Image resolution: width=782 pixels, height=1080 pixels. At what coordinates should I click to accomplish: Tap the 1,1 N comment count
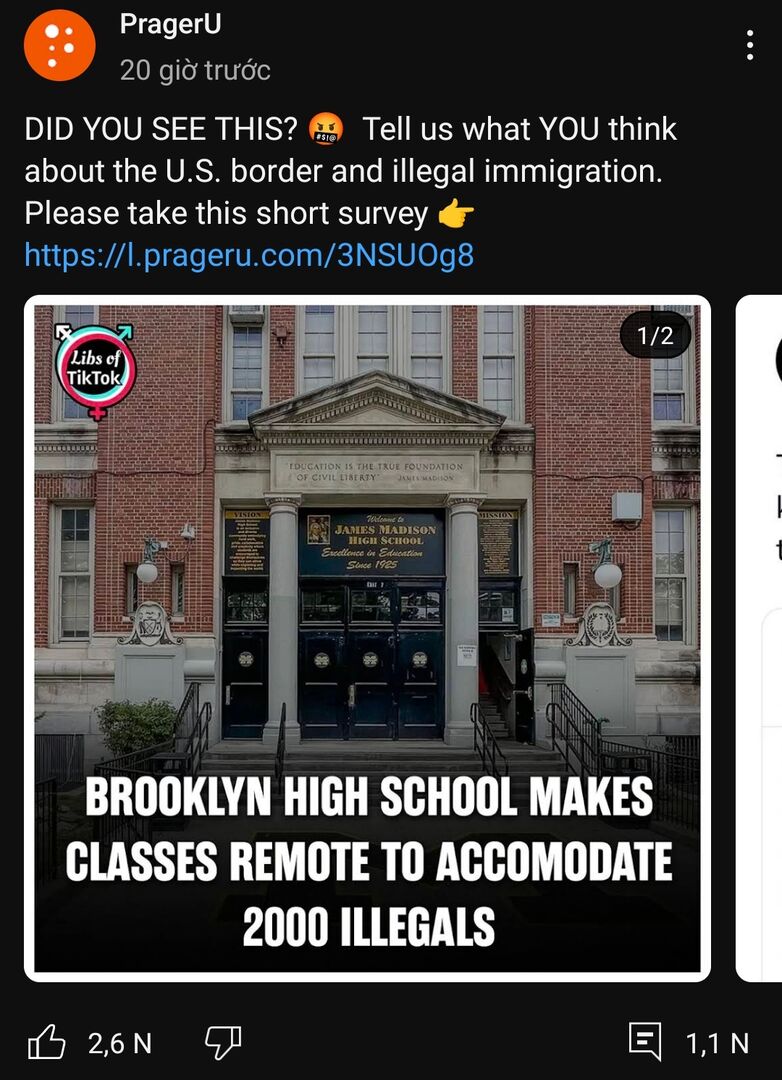pos(717,1043)
